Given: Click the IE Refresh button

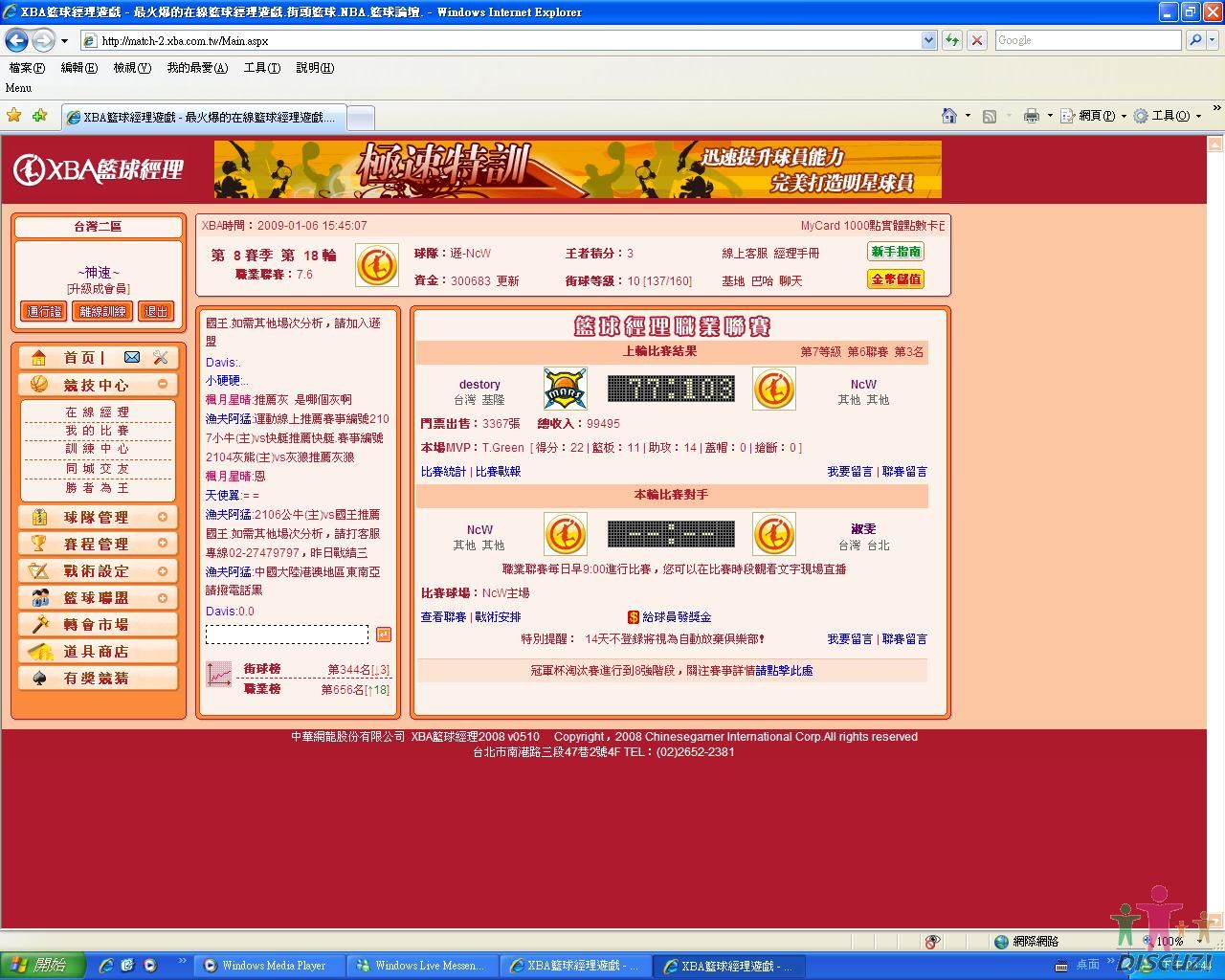Looking at the screenshot, I should click(x=952, y=40).
